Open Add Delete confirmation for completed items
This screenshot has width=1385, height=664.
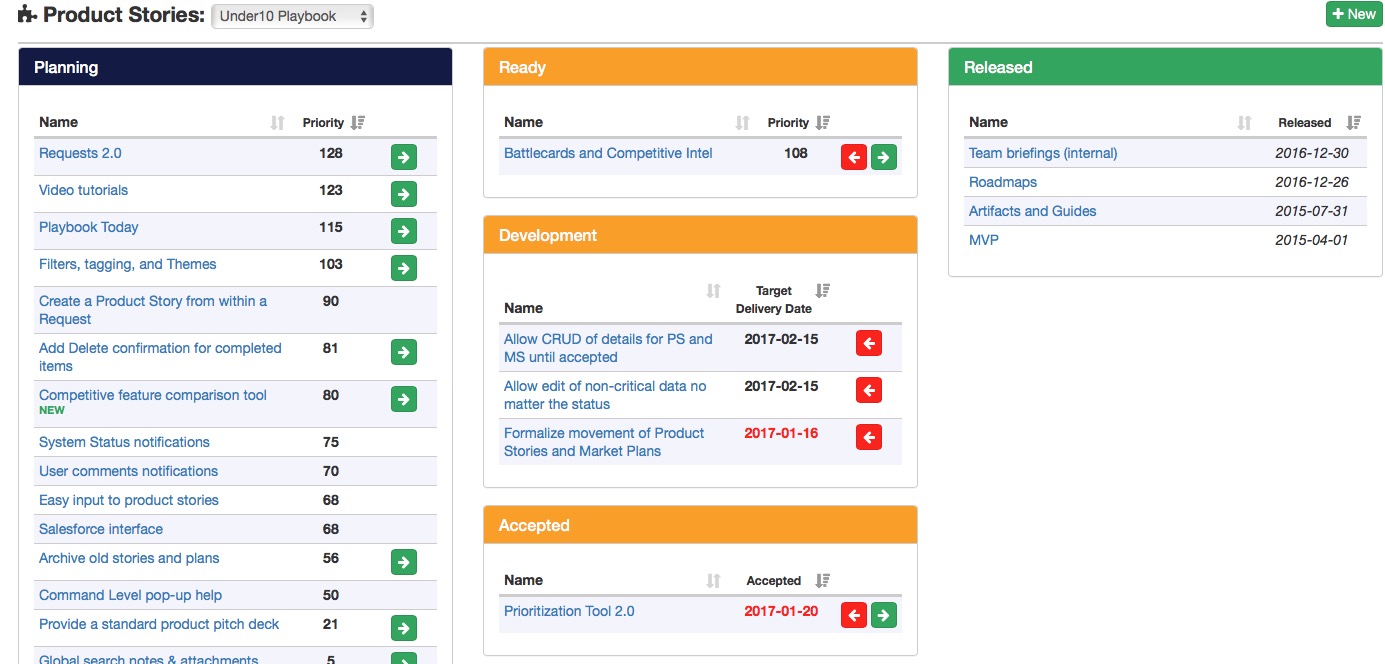pos(160,357)
